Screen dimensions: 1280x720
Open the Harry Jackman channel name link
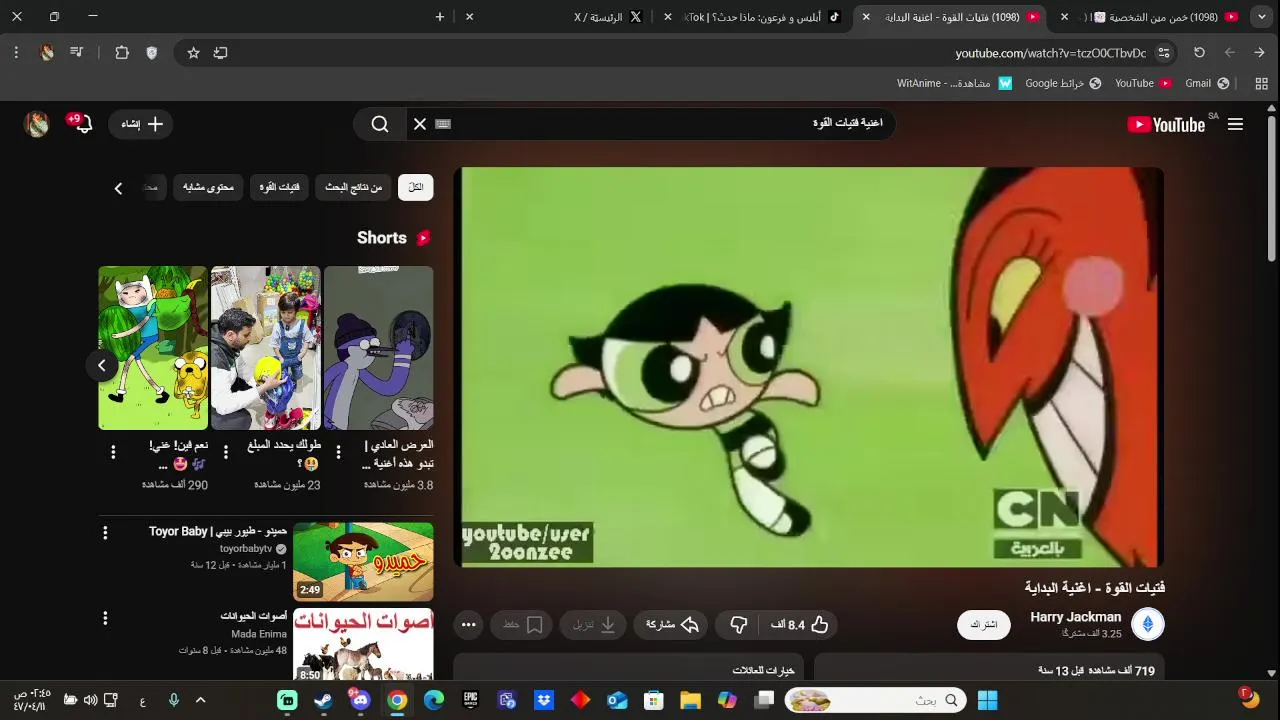(x=1076, y=617)
